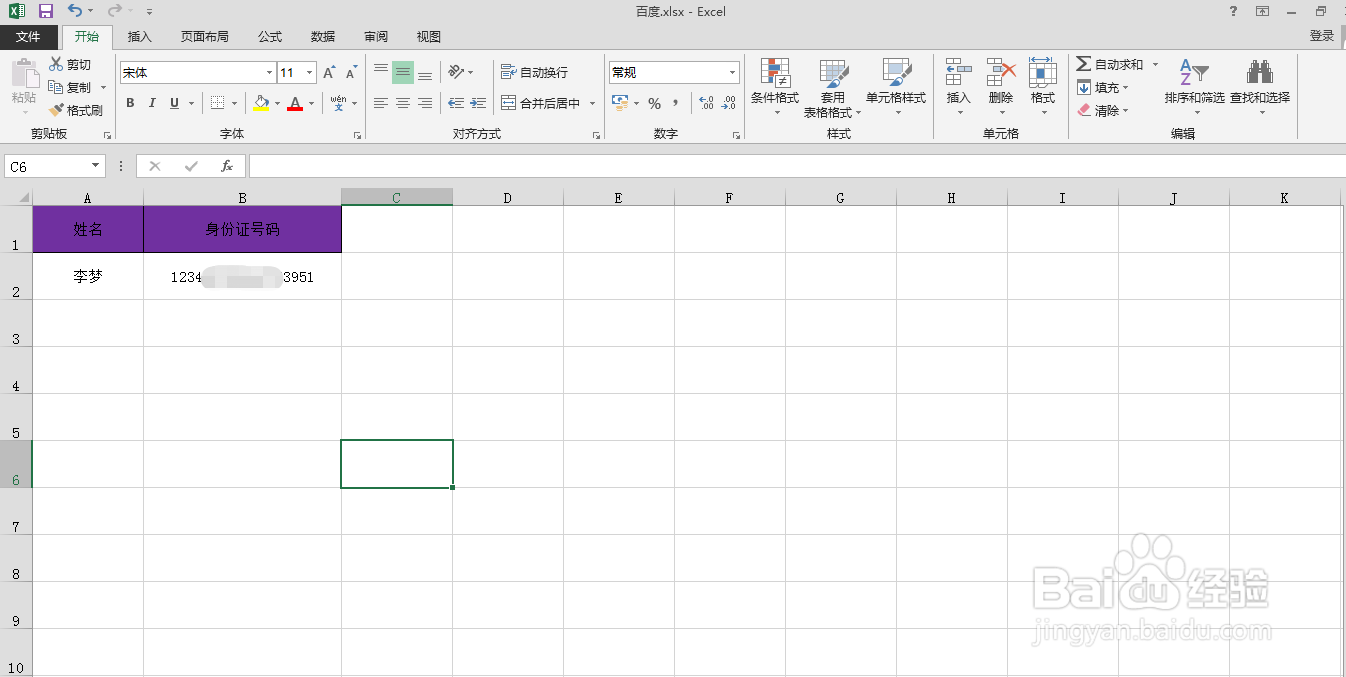Decrease font size with the small A icon
The image size is (1346, 677).
point(351,73)
